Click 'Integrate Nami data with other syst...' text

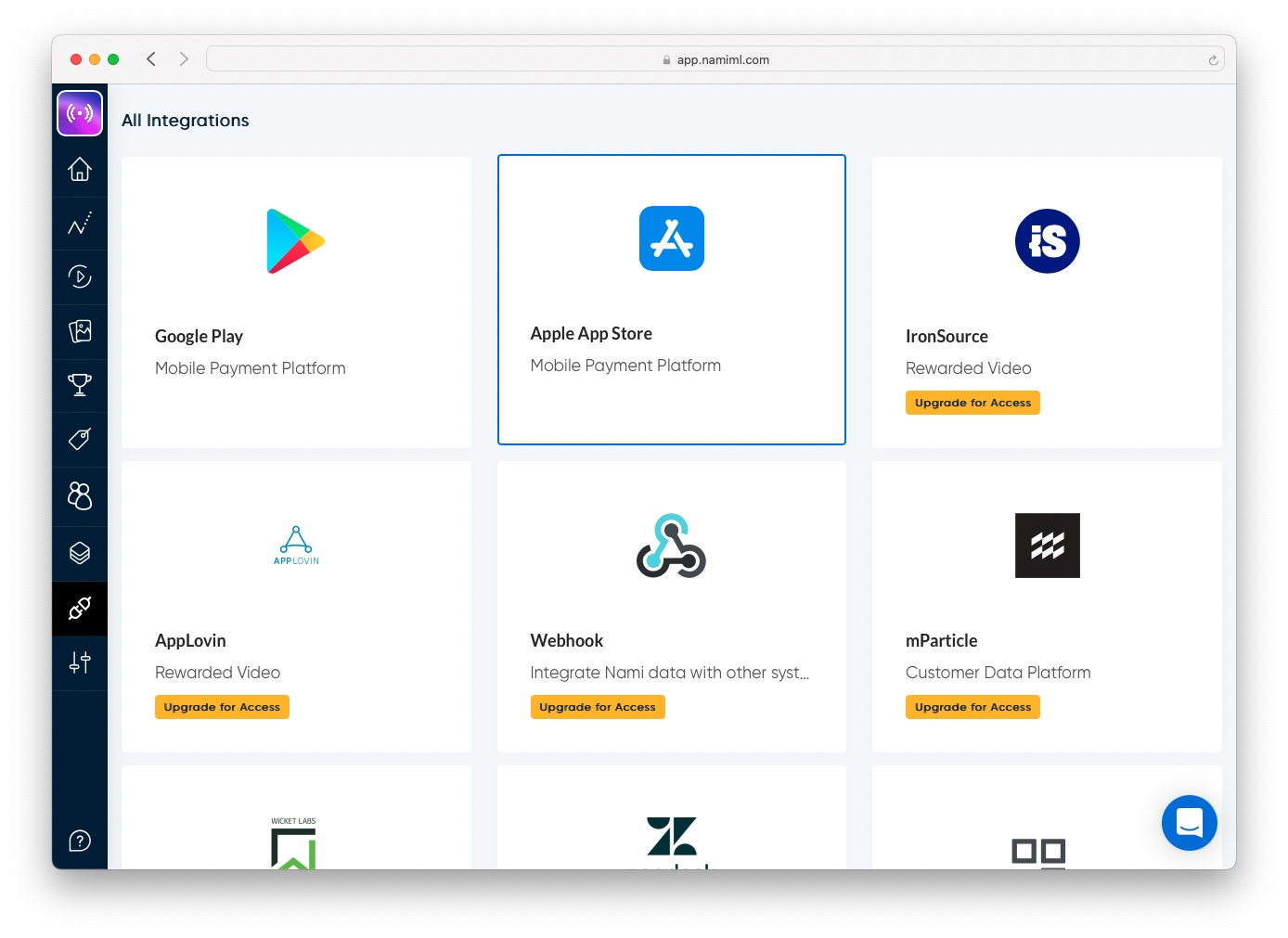click(670, 673)
